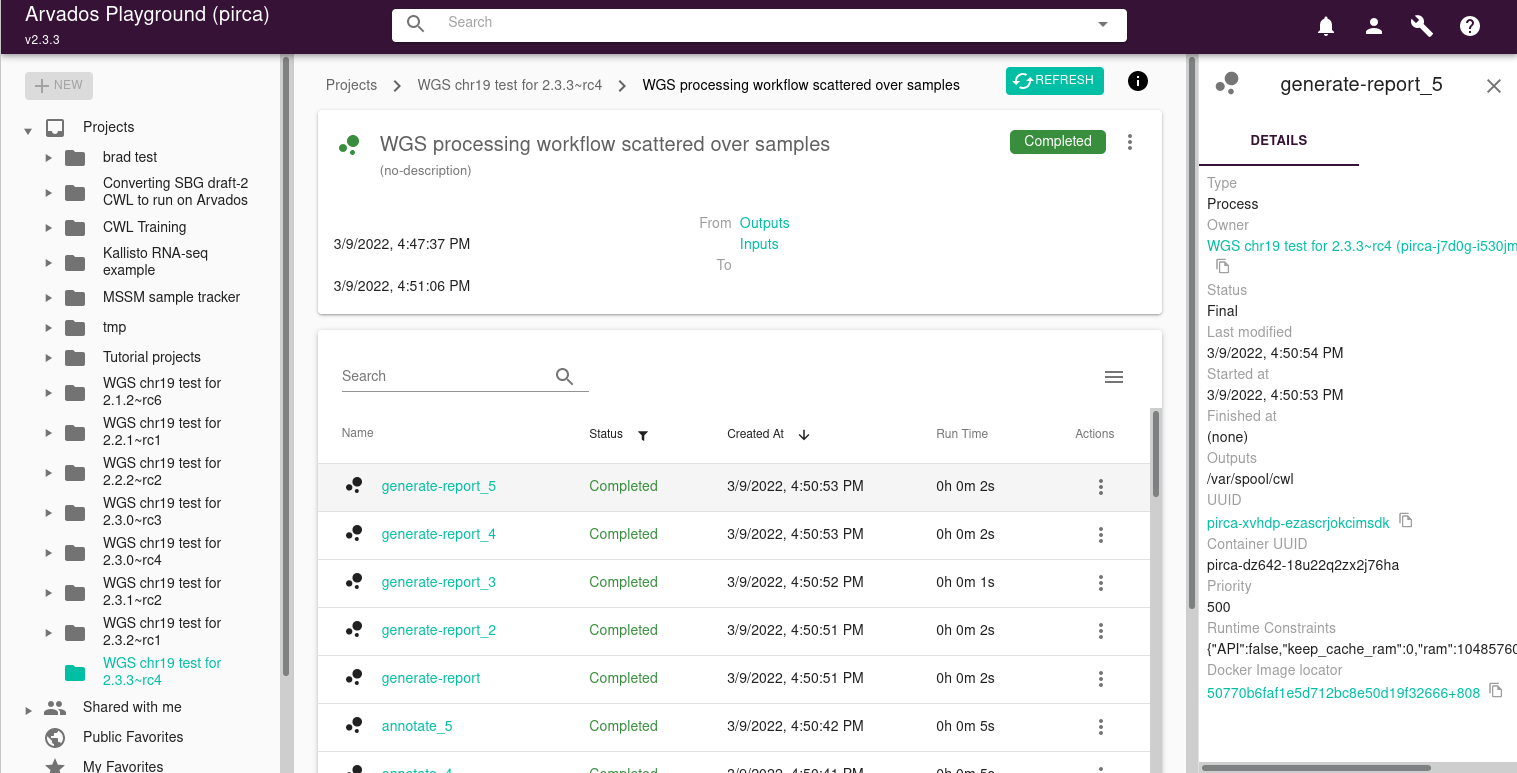Open actions menu for generate-report_3
1517x773 pixels.
pos(1101,583)
